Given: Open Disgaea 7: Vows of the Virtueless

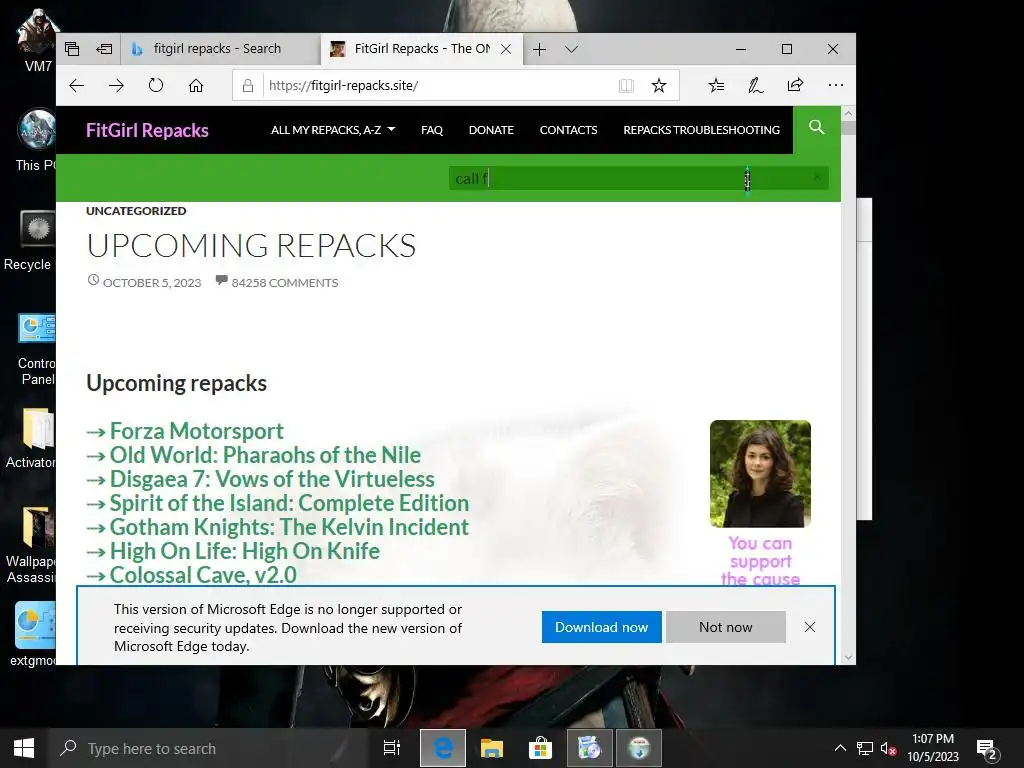Looking at the screenshot, I should 272,479.
